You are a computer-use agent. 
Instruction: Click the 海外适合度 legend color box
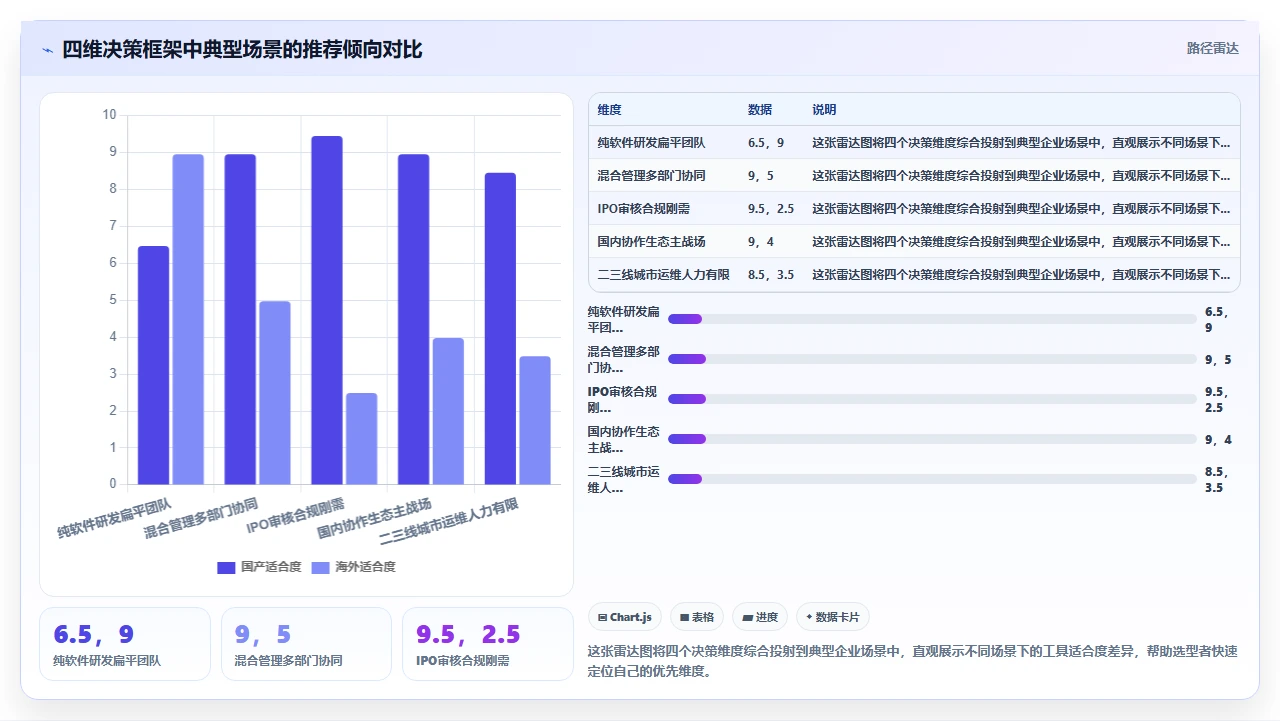pyautogui.click(x=321, y=567)
